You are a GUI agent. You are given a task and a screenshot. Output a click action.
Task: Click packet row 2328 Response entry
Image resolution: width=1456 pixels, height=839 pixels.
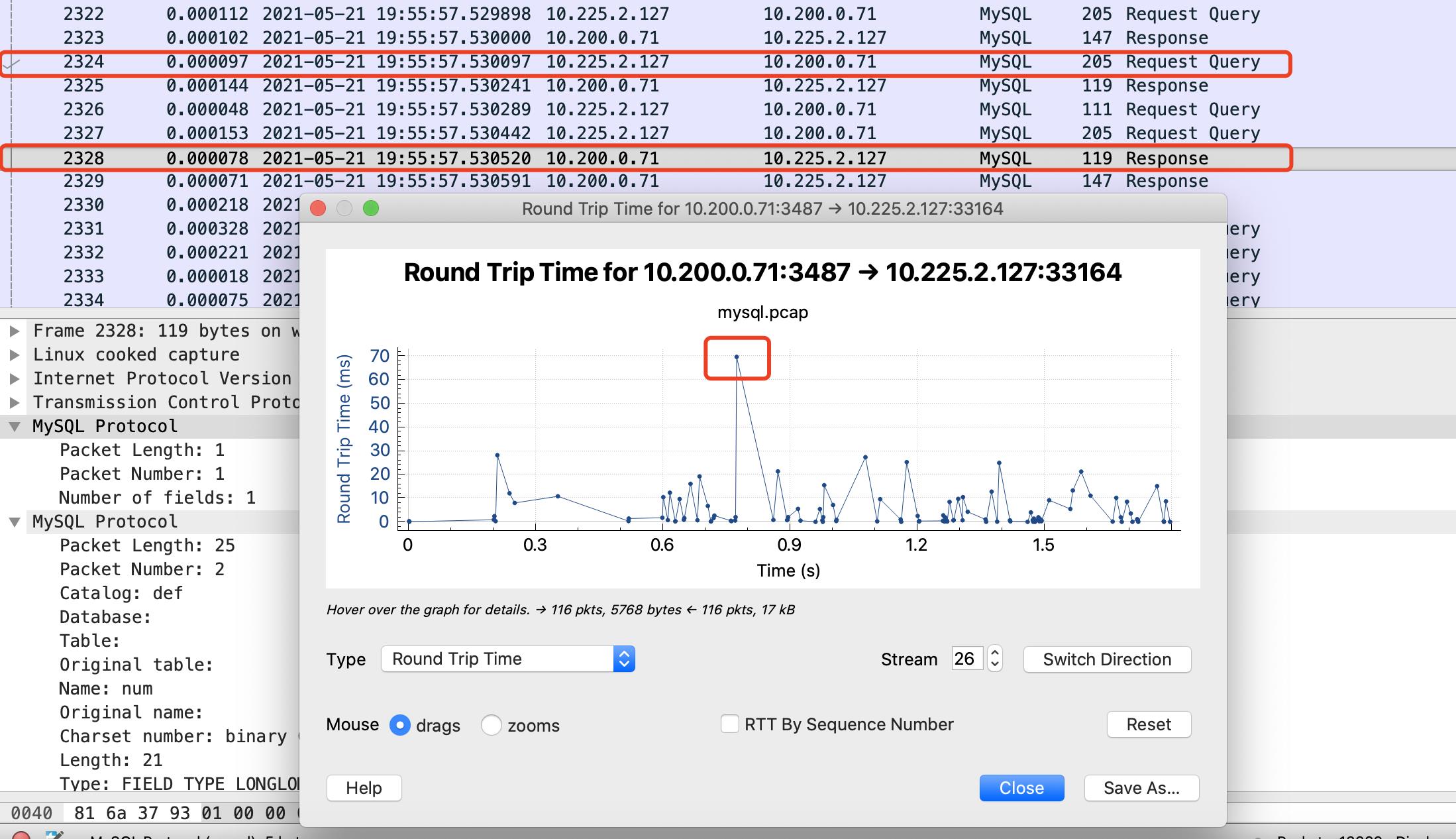649,157
